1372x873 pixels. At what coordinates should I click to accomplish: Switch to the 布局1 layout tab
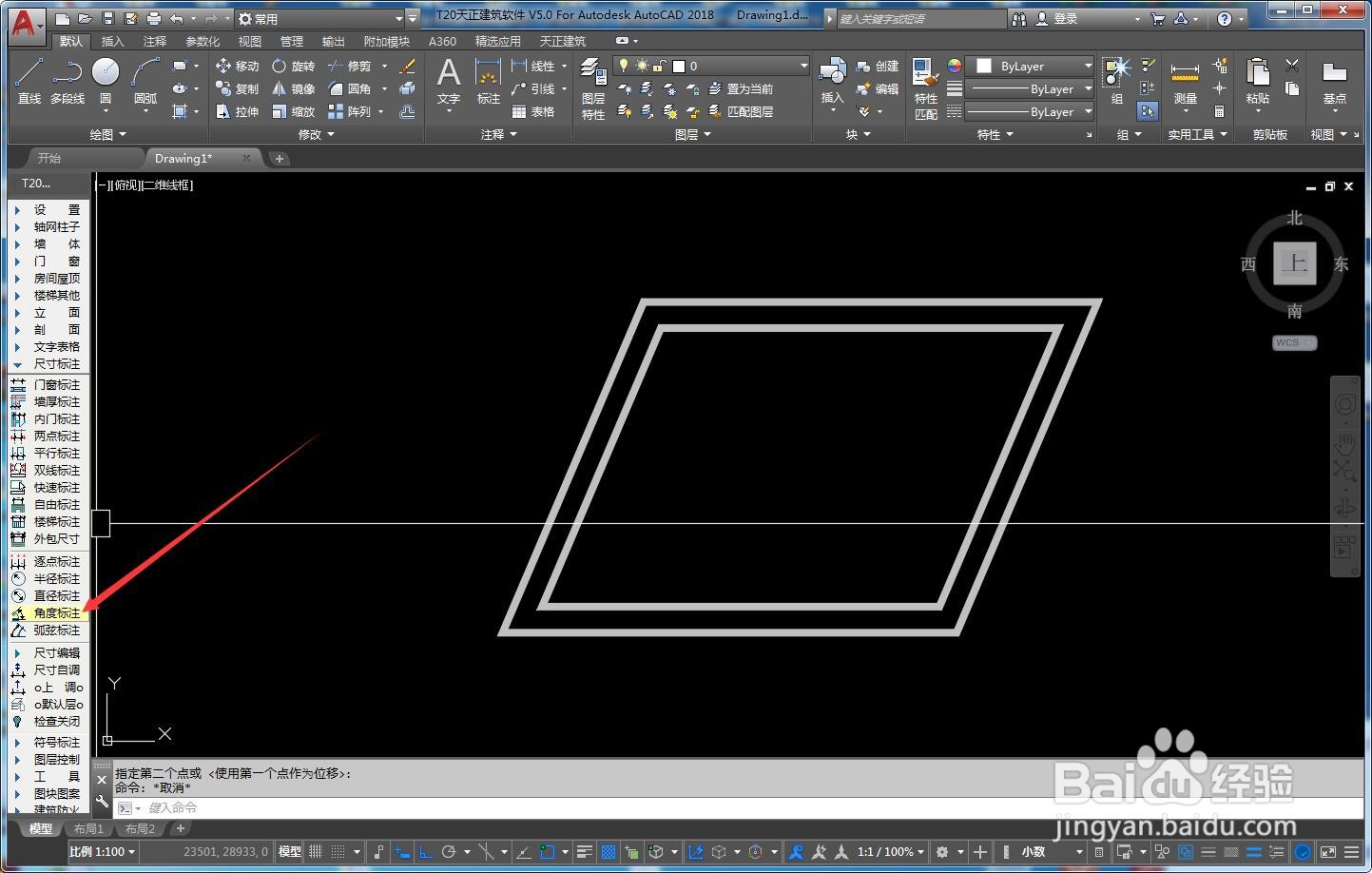[x=88, y=829]
